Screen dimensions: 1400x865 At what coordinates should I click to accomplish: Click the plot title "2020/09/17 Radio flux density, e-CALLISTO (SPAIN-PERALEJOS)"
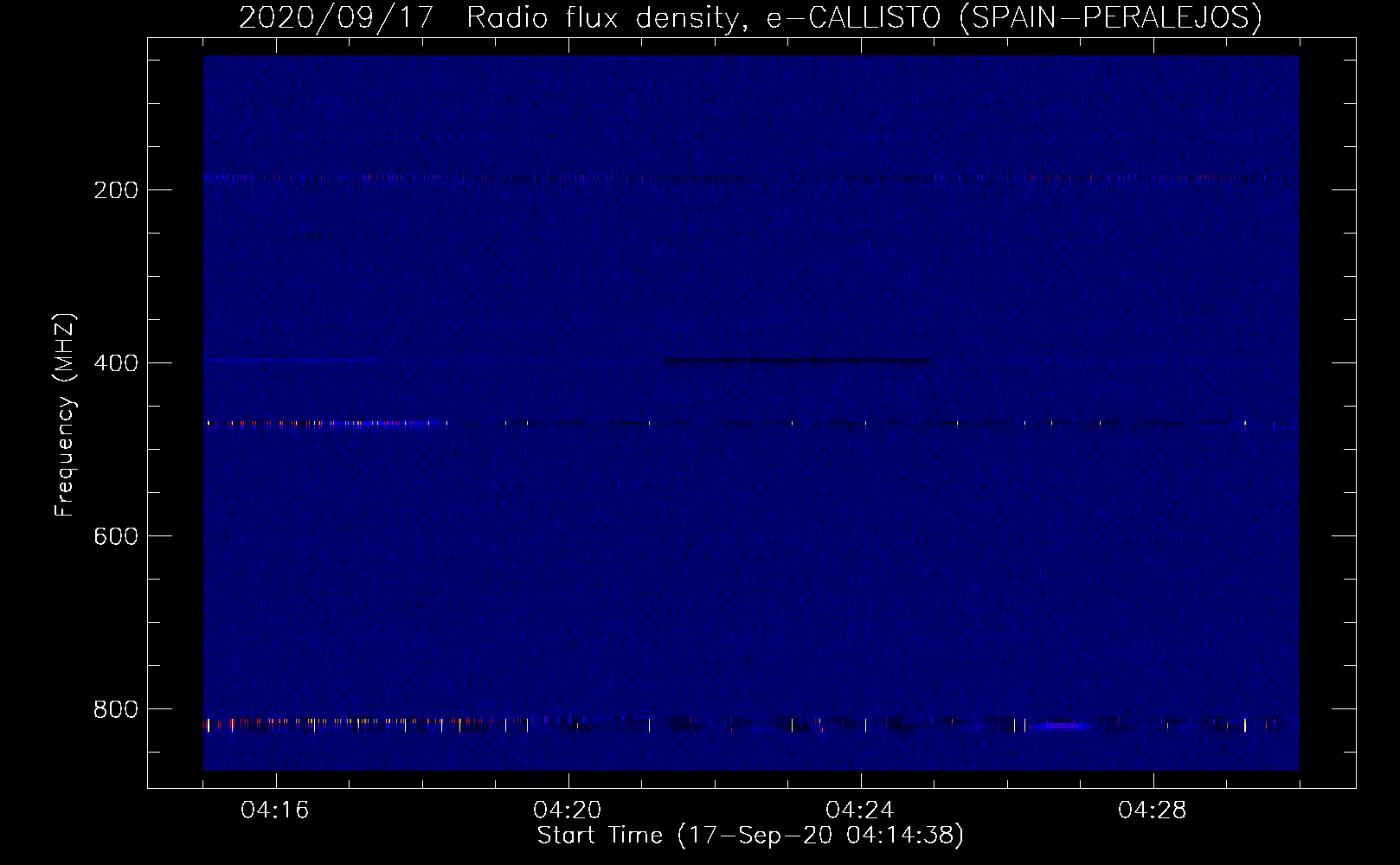[x=750, y=17]
